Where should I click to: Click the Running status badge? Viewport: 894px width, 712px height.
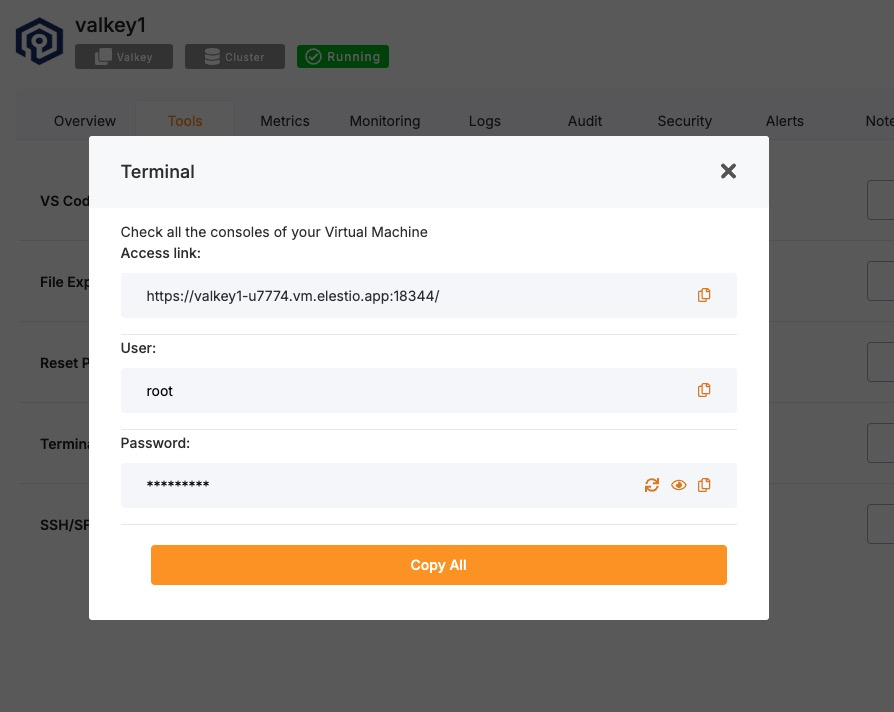(343, 57)
